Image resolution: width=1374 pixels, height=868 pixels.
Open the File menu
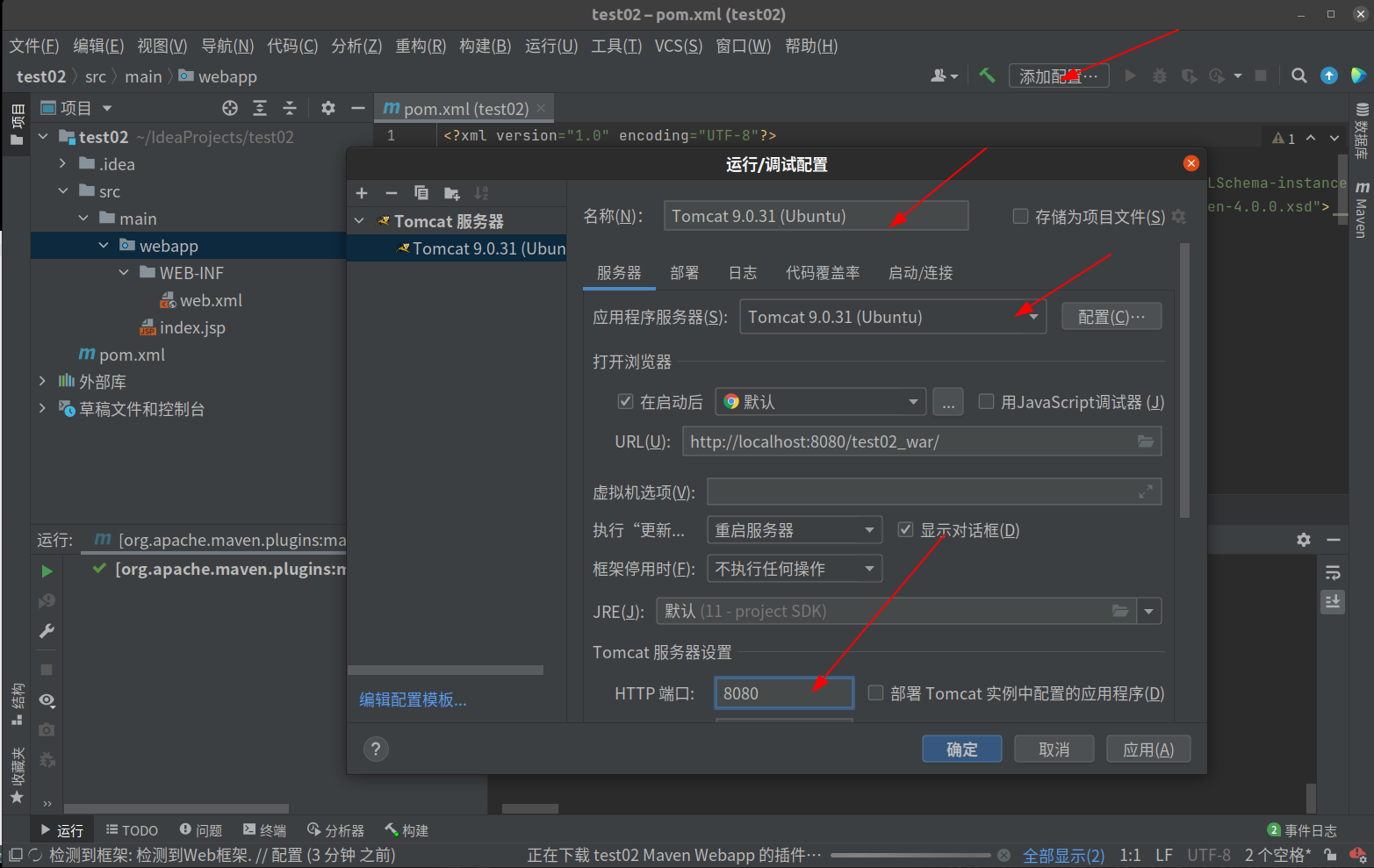pyautogui.click(x=34, y=46)
